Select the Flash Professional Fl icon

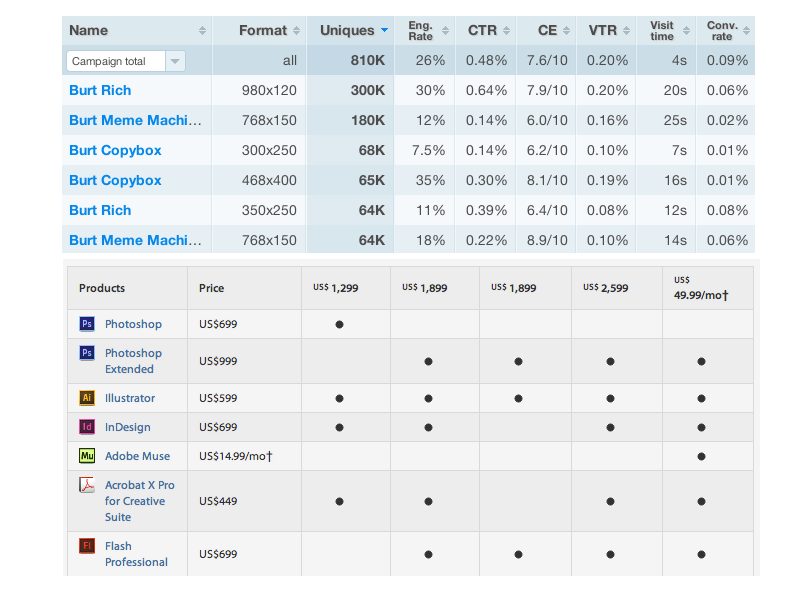click(x=87, y=546)
